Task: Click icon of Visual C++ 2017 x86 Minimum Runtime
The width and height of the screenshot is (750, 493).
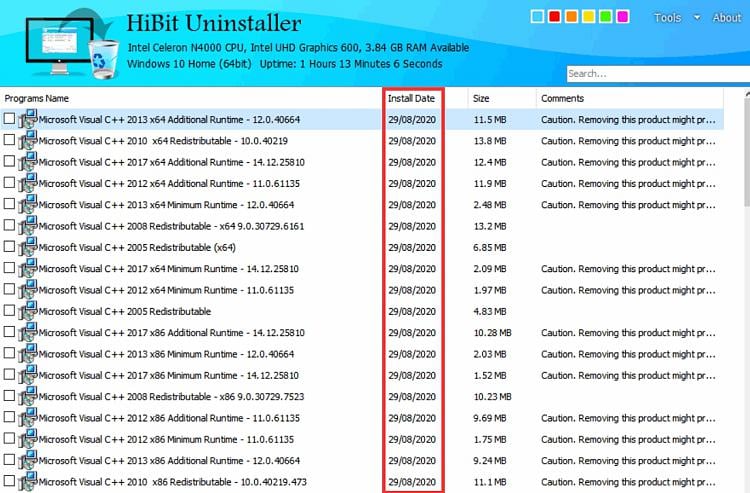Action: coord(28,375)
